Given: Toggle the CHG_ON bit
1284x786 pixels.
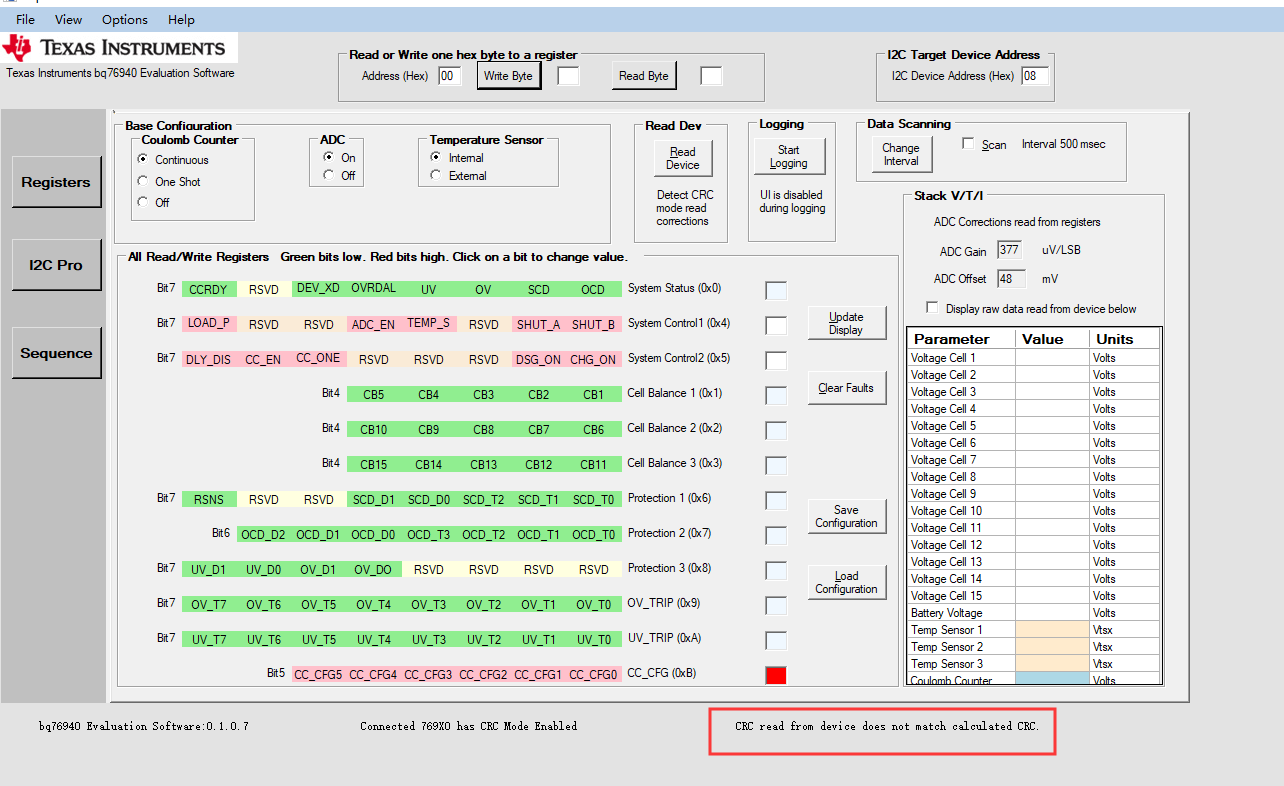Looking at the screenshot, I should [593, 359].
